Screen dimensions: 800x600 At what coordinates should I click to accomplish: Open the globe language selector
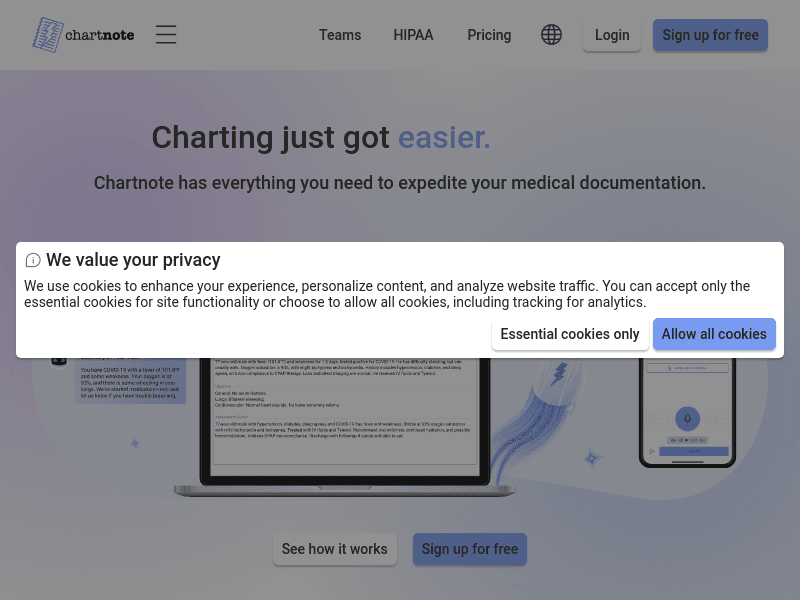(551, 35)
